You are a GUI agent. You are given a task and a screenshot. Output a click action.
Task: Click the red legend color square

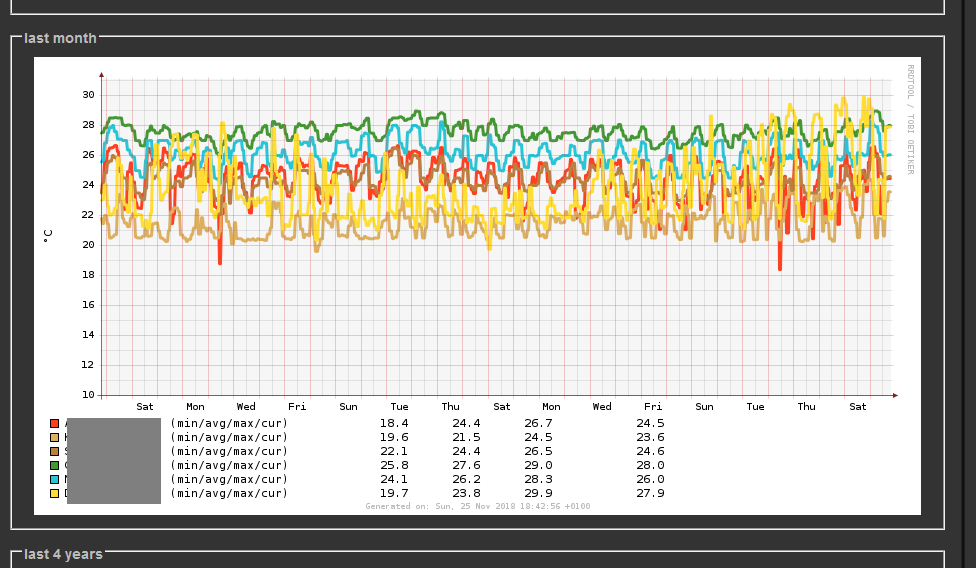click(55, 423)
